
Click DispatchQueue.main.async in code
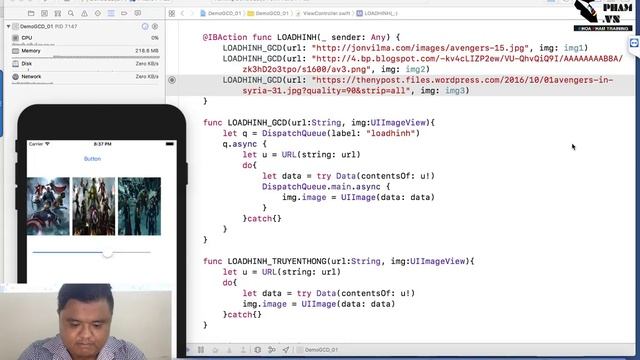coord(321,187)
